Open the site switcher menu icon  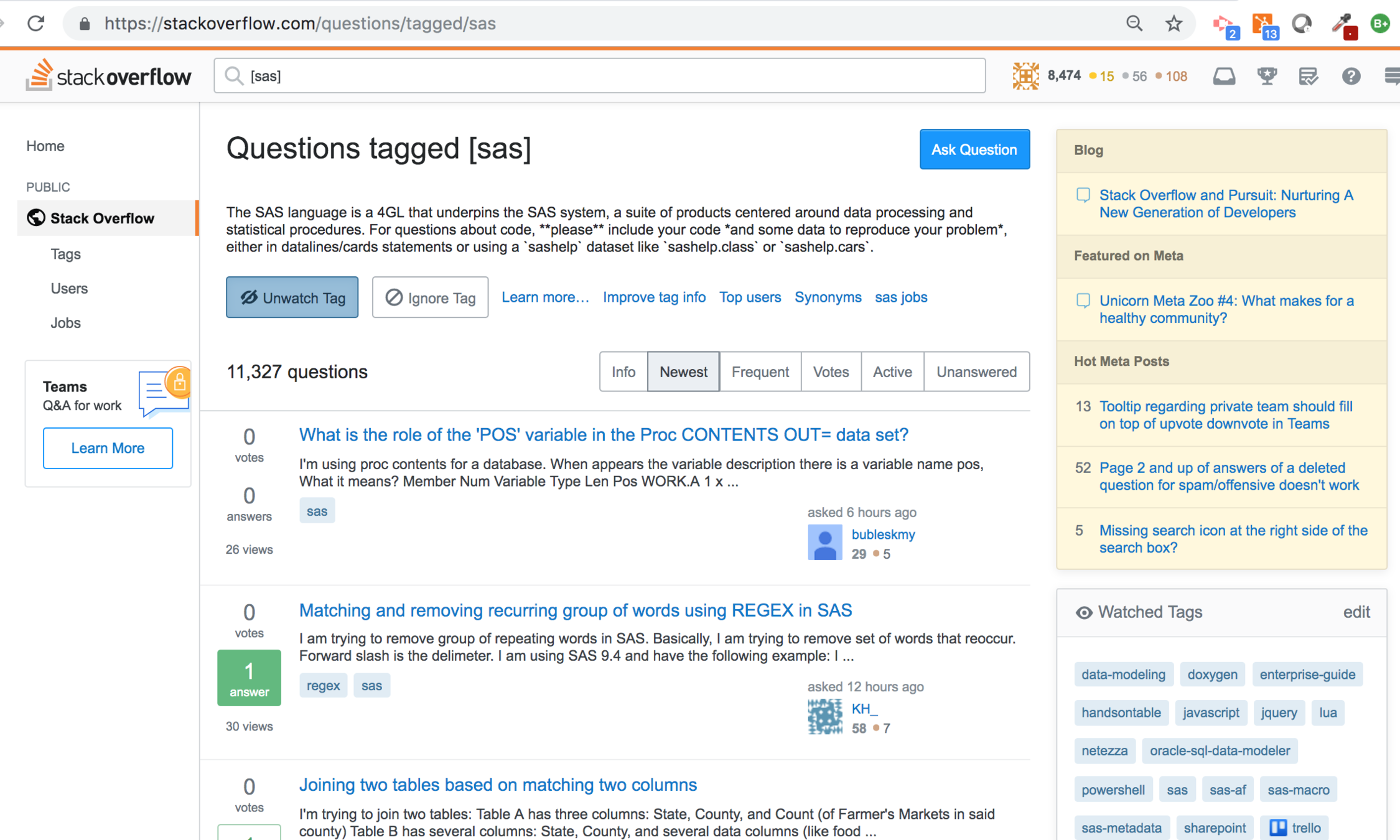click(1393, 76)
